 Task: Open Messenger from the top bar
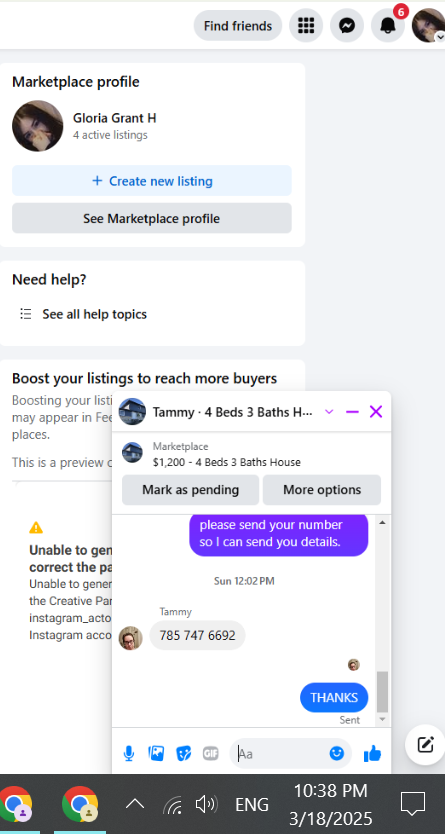tap(347, 26)
